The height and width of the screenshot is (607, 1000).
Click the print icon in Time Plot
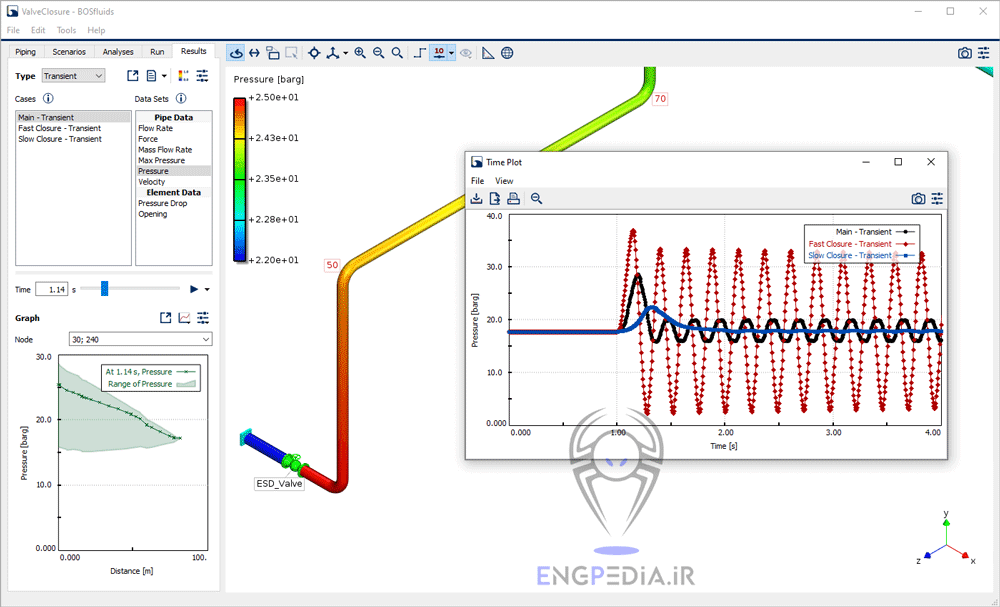pyautogui.click(x=513, y=198)
